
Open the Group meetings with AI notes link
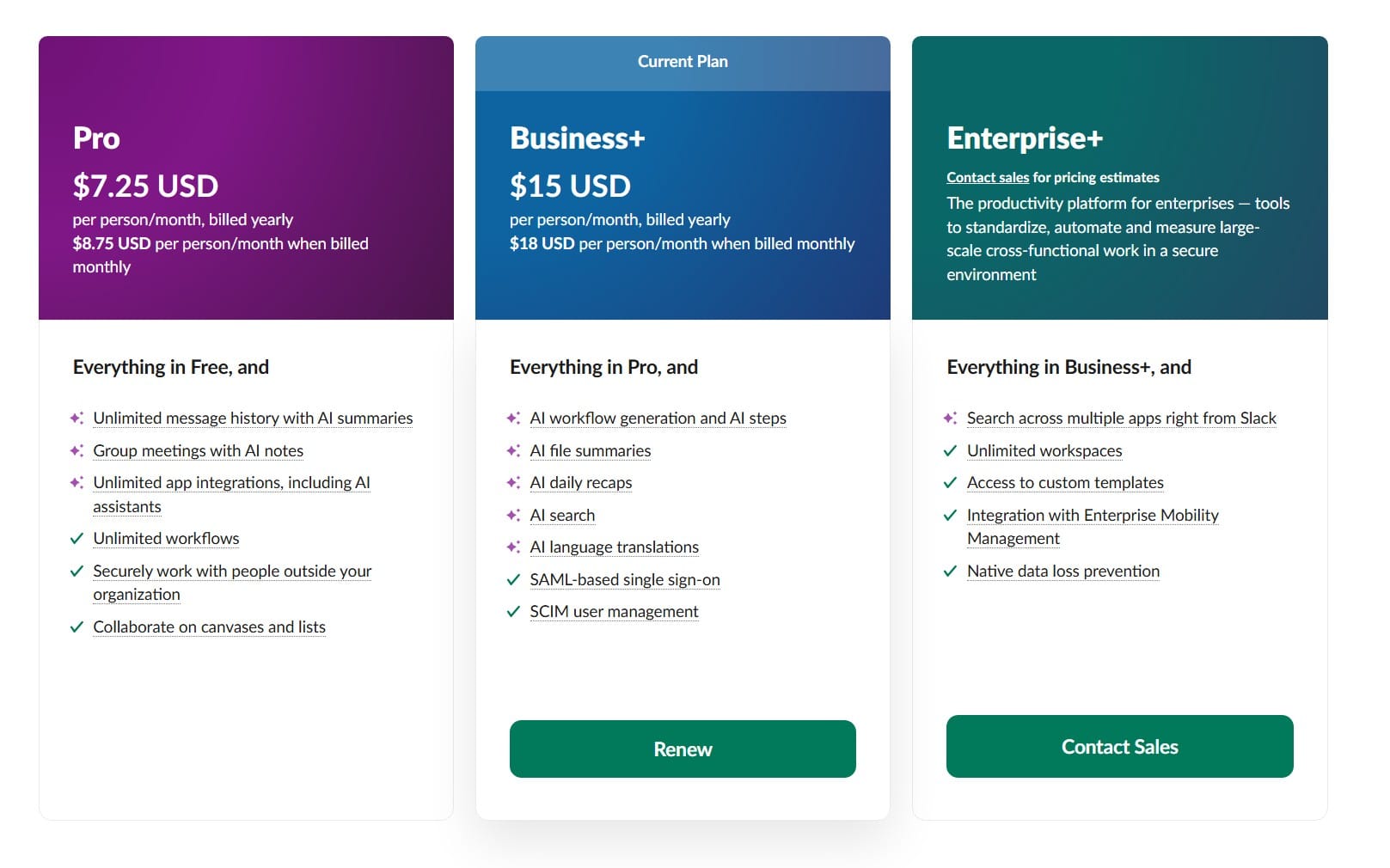[x=198, y=450]
